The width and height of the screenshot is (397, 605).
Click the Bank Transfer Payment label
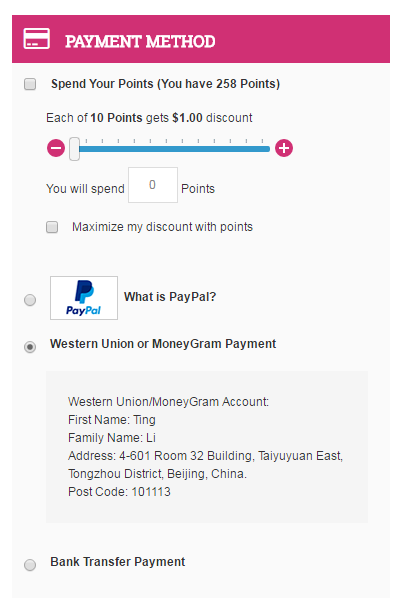[118, 562]
